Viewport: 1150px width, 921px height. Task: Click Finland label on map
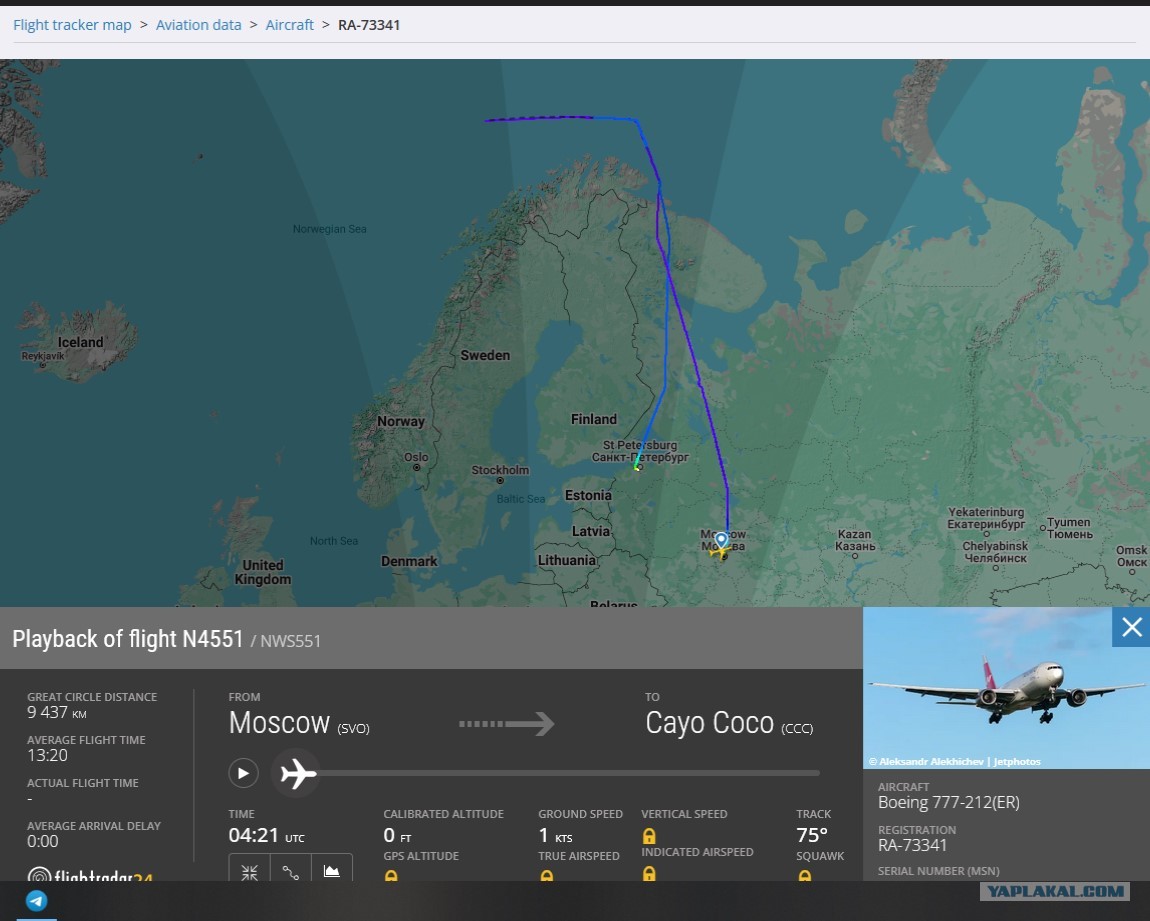pos(593,419)
